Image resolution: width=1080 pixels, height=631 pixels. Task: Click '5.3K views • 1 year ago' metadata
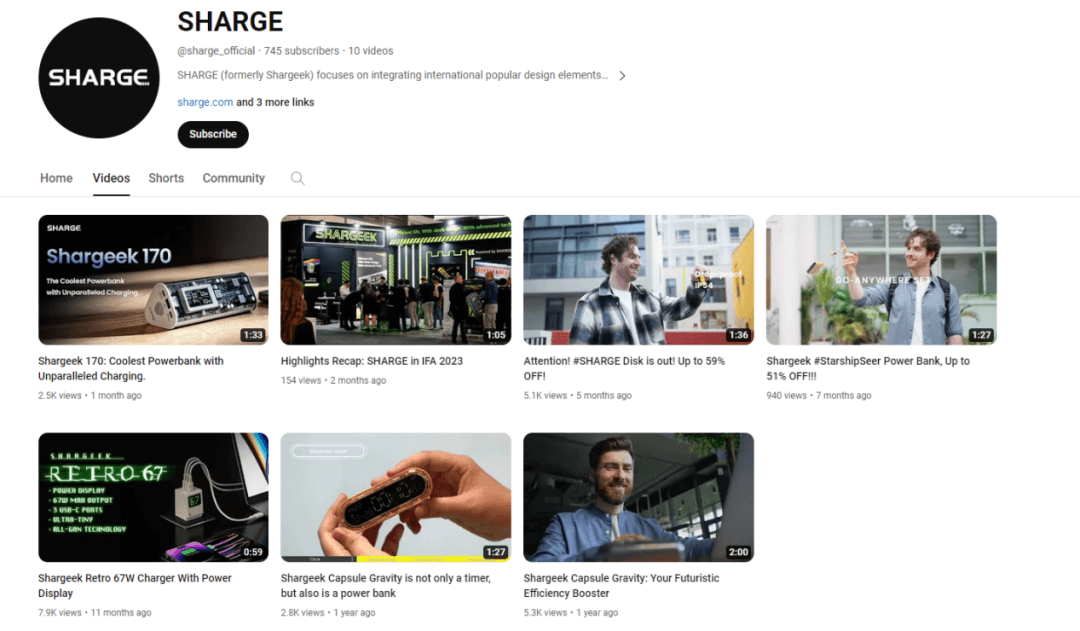tap(570, 612)
